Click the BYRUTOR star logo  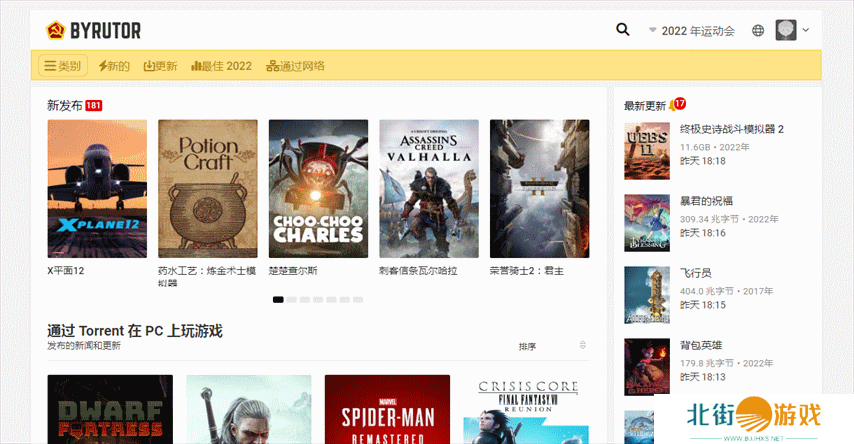click(55, 31)
